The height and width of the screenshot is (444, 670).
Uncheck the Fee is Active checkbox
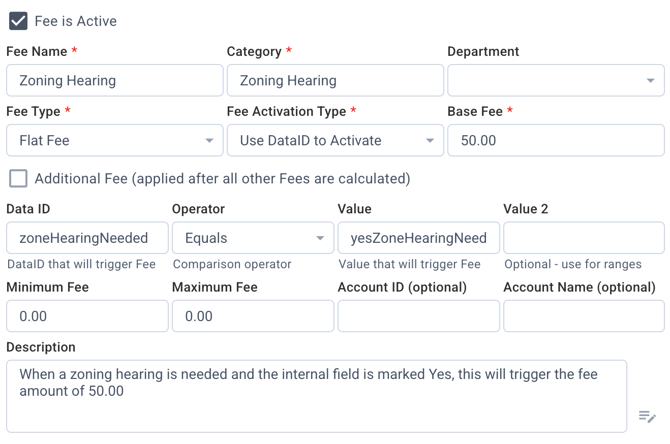tap(18, 20)
